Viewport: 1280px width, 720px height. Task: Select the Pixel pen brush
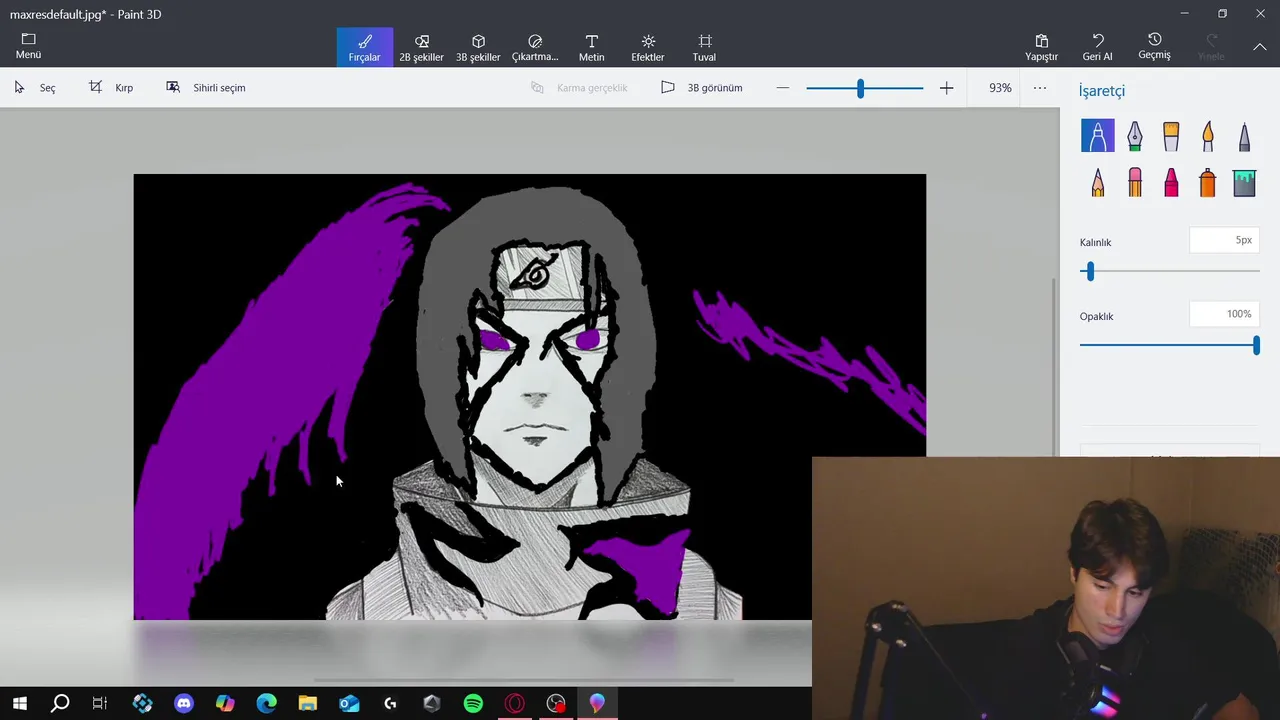[x=1244, y=135]
